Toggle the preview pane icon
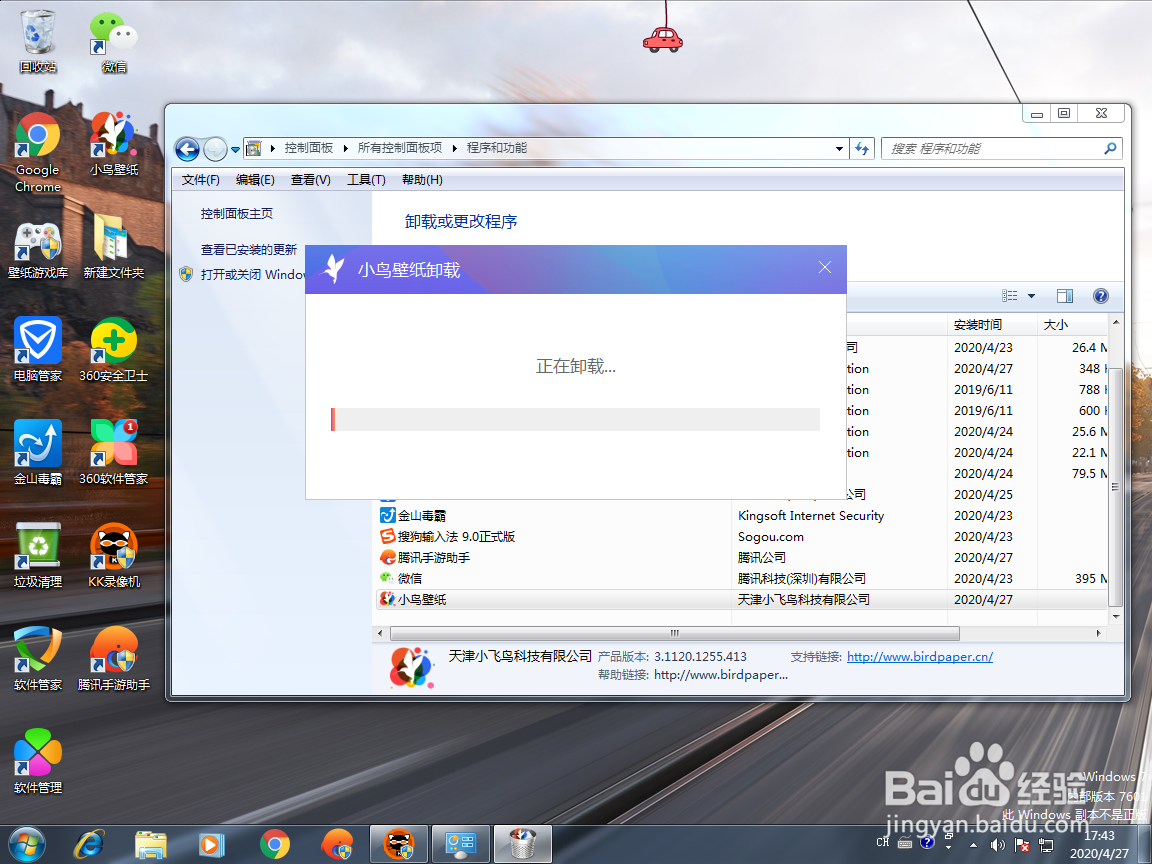Screen dimensions: 1152x864 pyautogui.click(x=1065, y=296)
